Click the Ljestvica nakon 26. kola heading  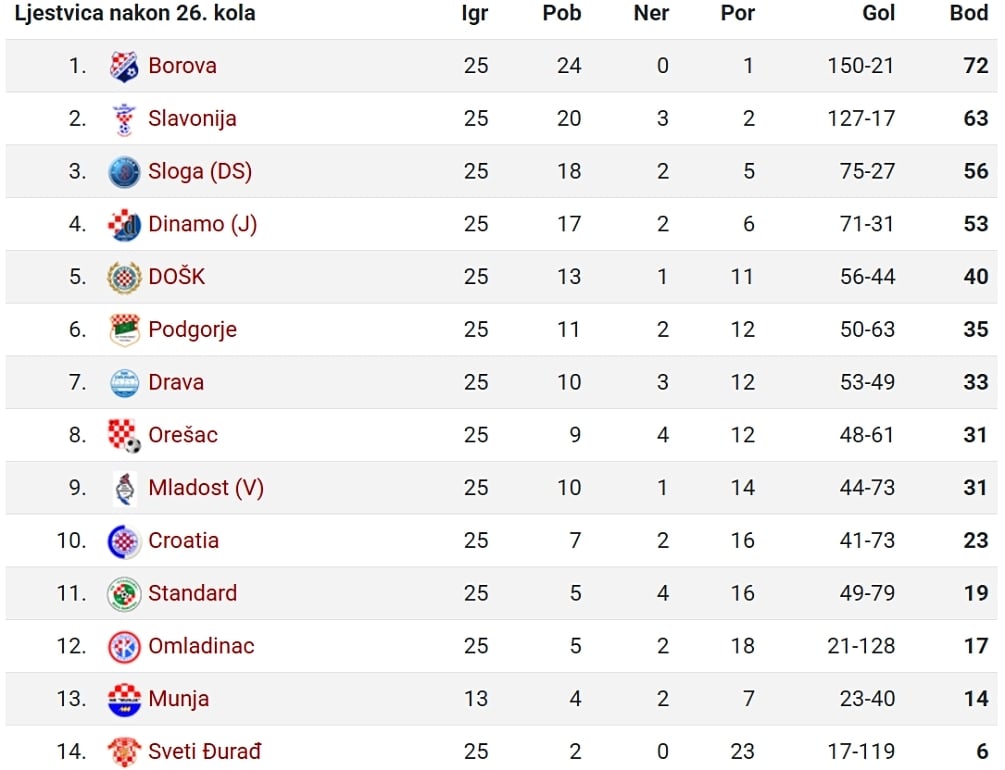[x=135, y=13]
